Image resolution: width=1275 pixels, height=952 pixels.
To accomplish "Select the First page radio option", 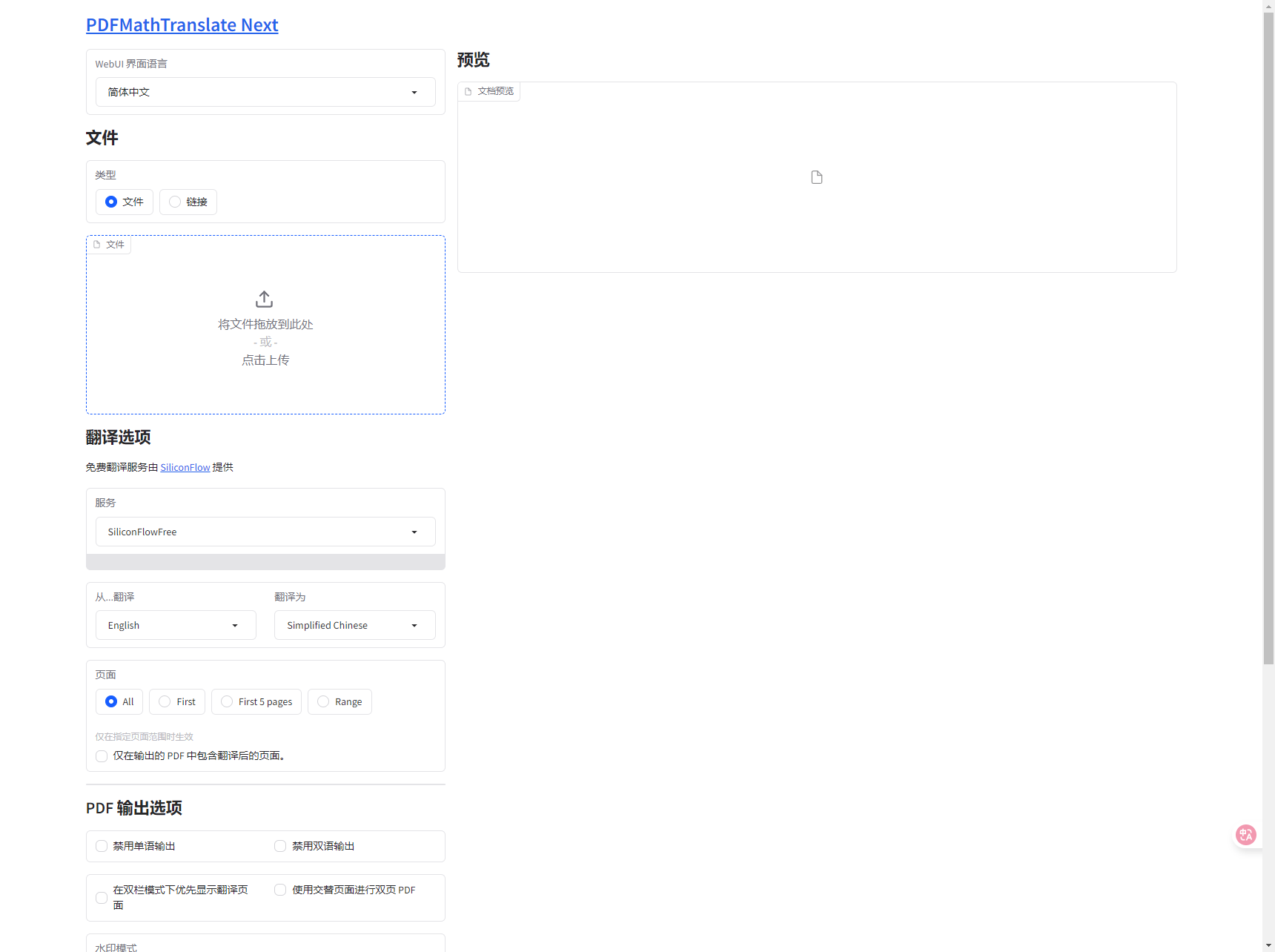I will (165, 701).
